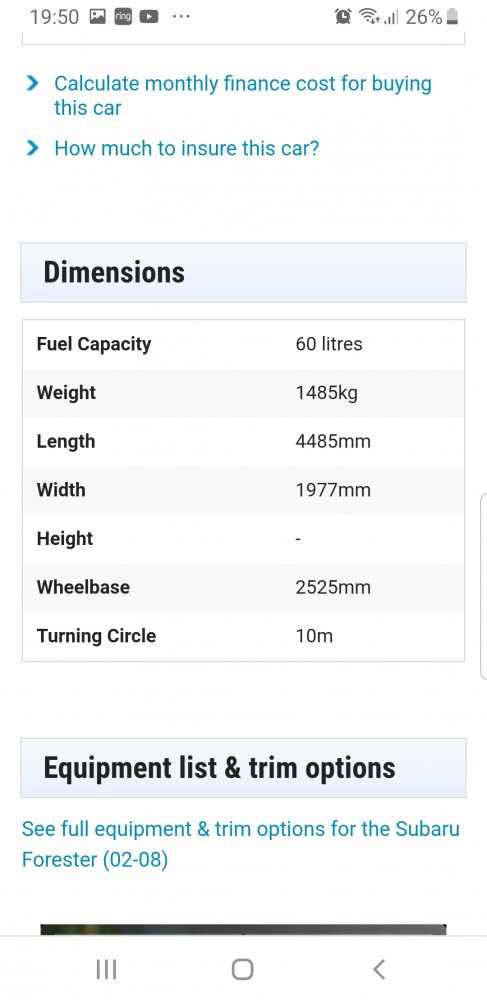Tap Equipment list & trim options header
The image size is (487, 1000).
[x=243, y=768]
